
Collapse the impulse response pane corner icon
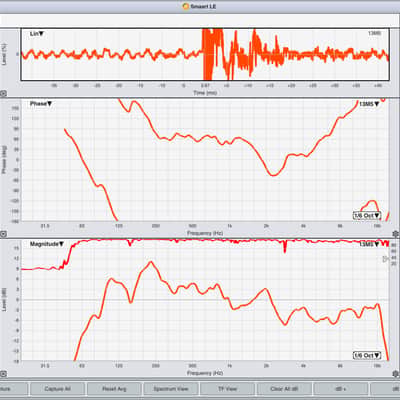click(x=3, y=94)
